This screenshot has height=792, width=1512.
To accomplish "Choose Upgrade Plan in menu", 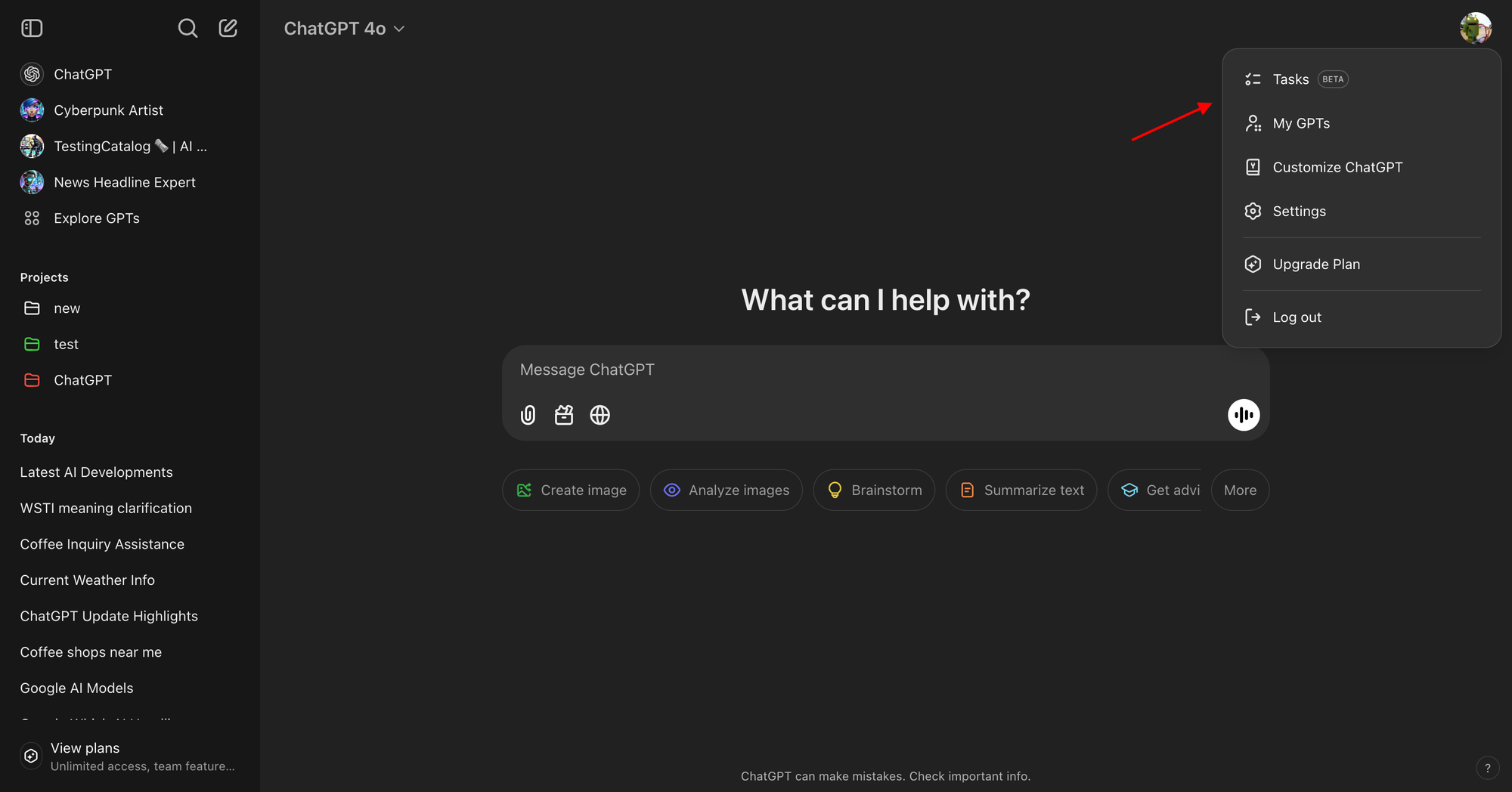I will (1362, 264).
